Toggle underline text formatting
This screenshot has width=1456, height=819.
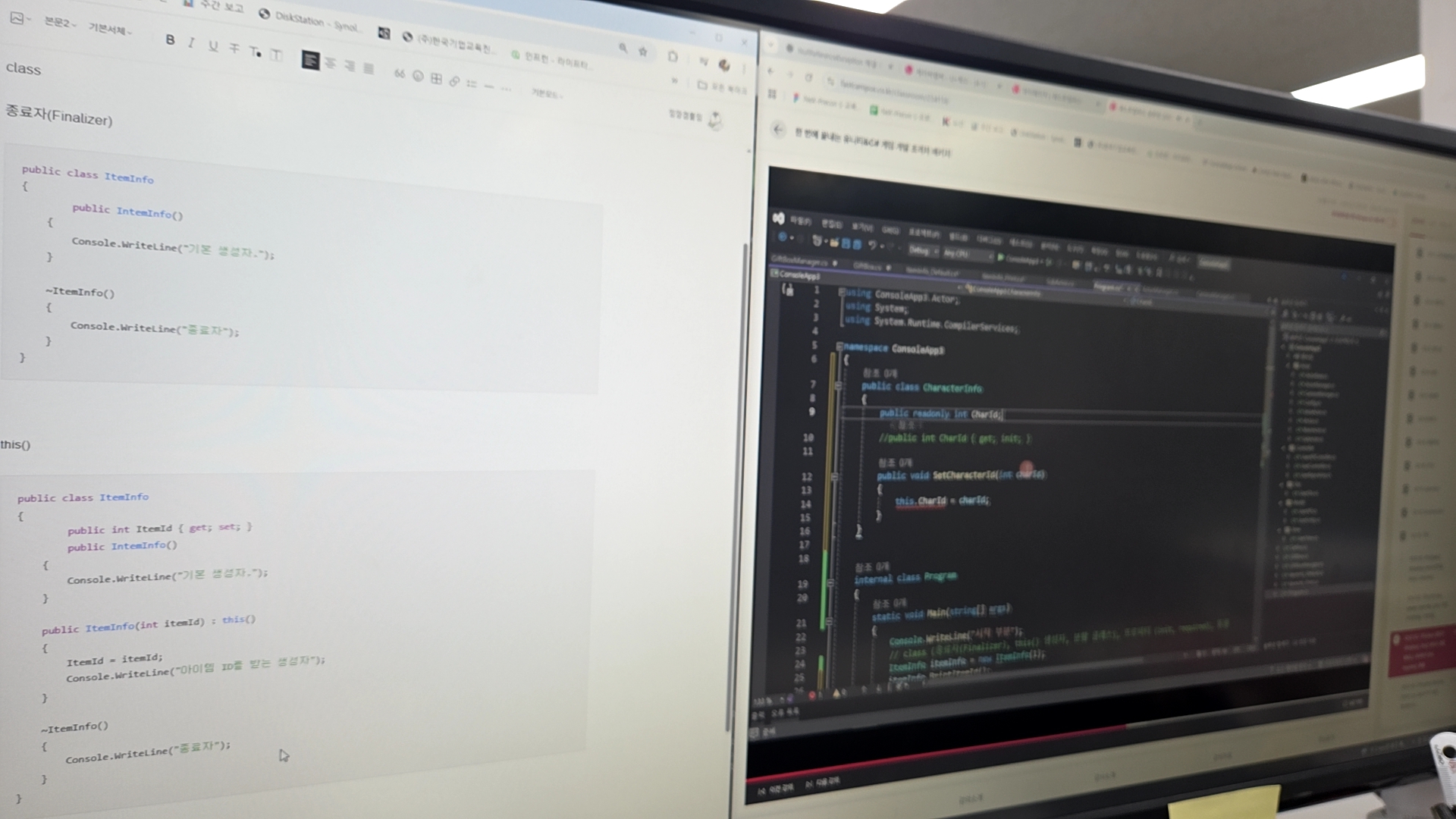213,46
